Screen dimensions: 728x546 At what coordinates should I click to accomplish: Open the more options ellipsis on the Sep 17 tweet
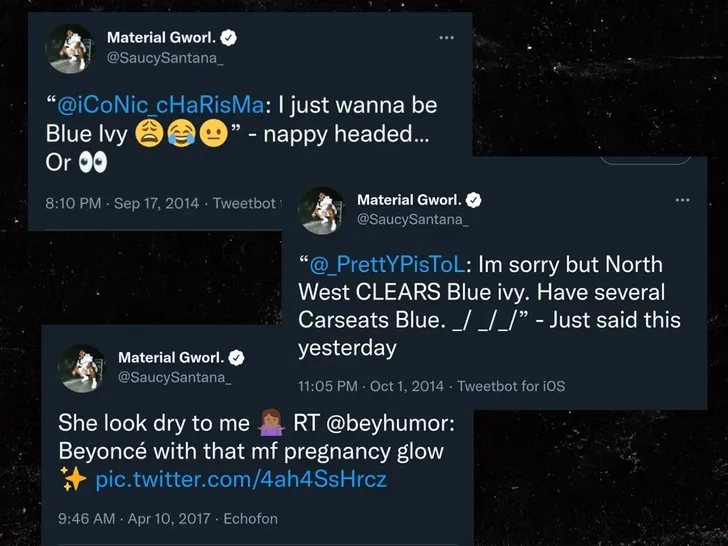[446, 38]
